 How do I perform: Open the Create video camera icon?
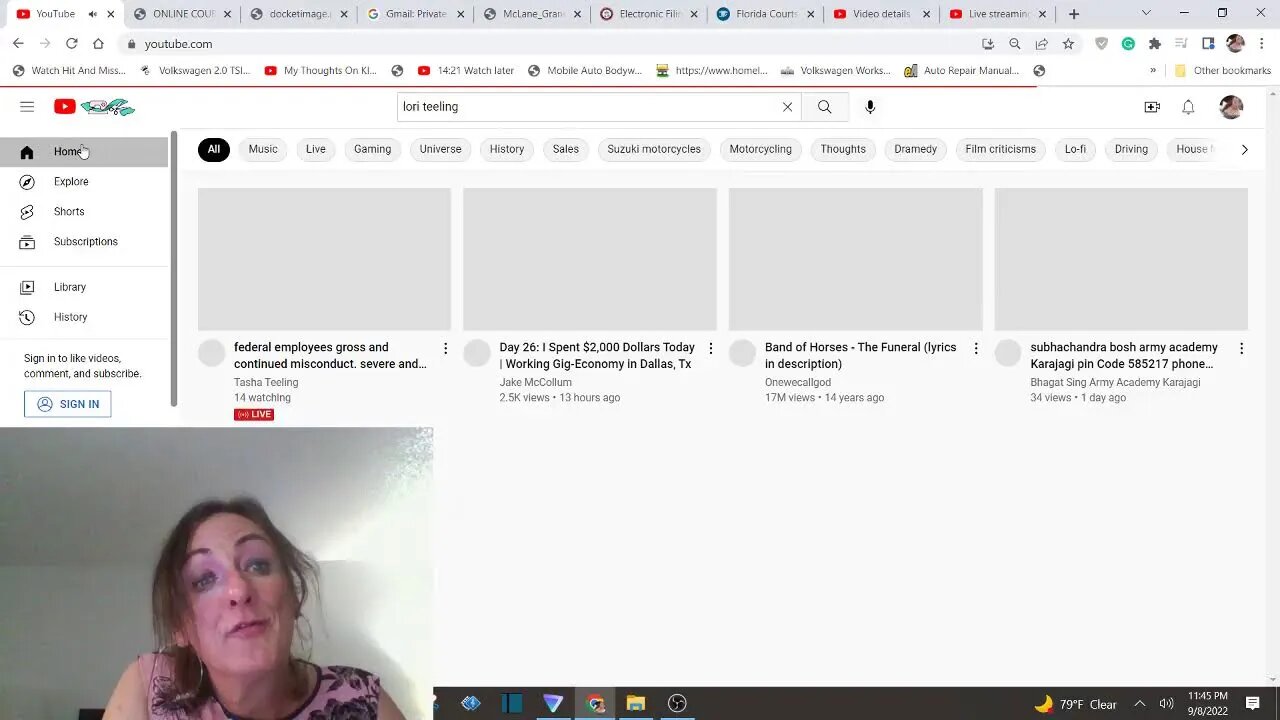1152,107
